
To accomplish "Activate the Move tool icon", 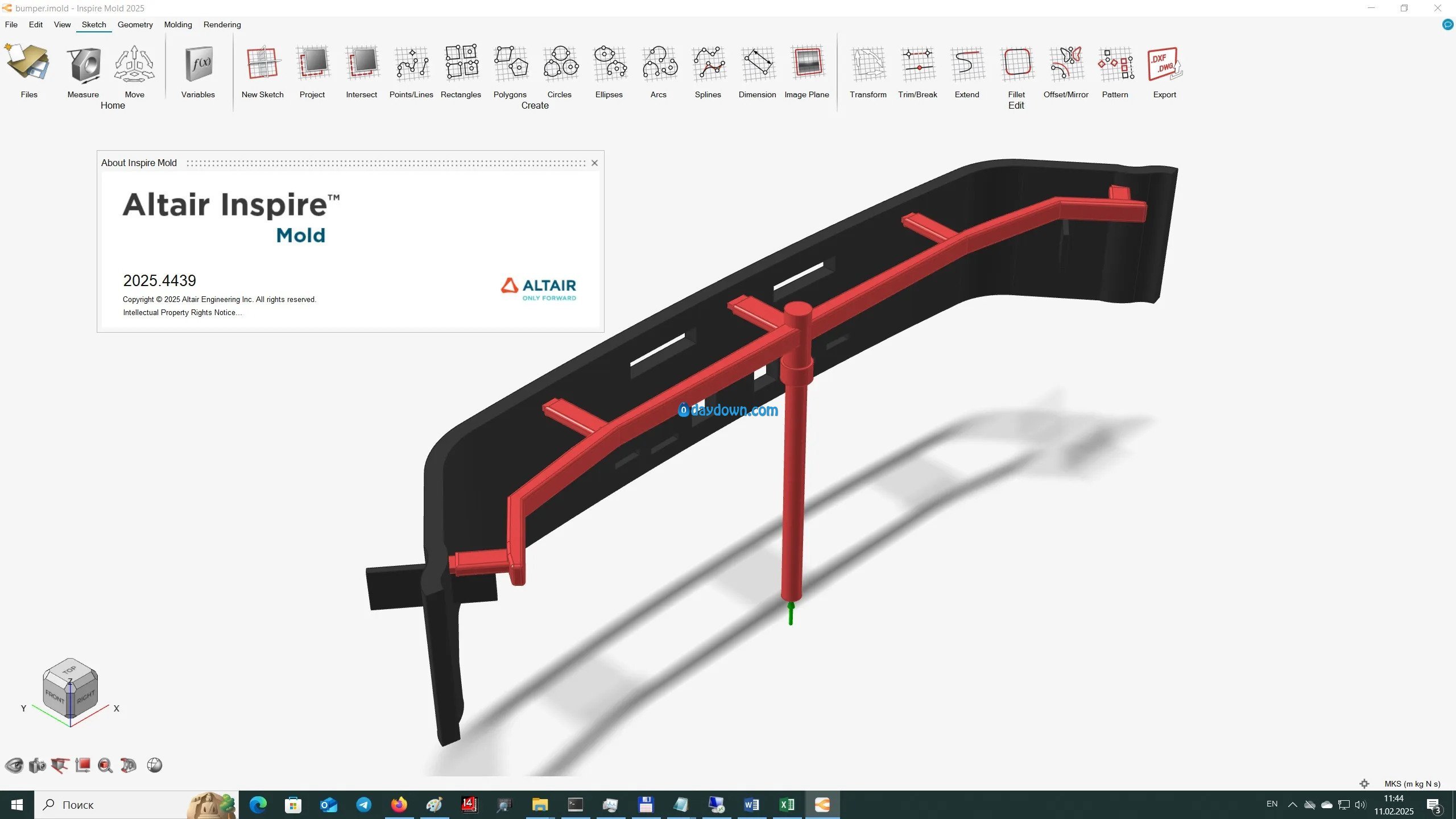I will (134, 63).
